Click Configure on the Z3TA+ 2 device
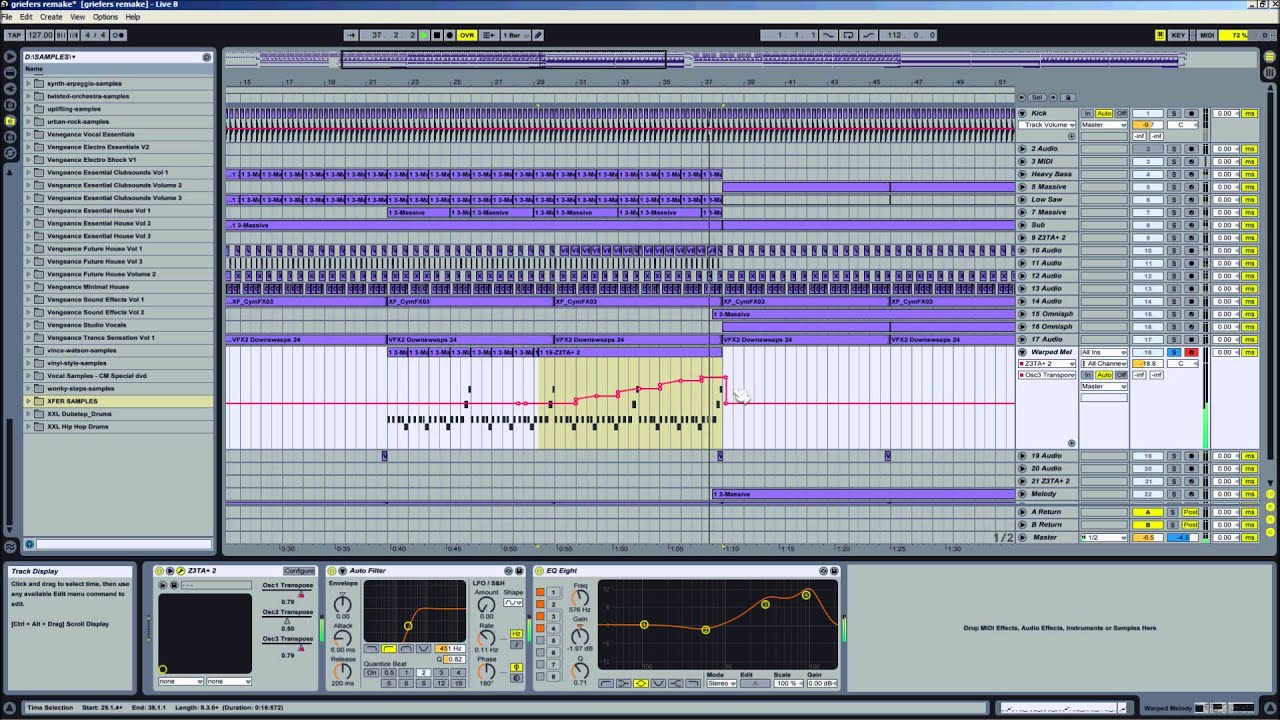 coord(298,571)
